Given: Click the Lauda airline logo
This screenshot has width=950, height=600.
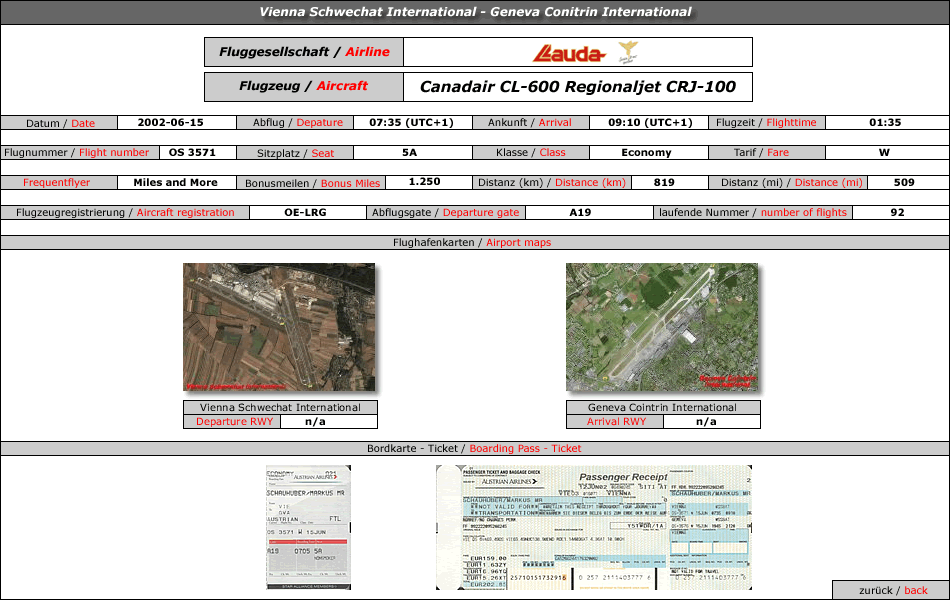Looking at the screenshot, I should [x=569, y=53].
